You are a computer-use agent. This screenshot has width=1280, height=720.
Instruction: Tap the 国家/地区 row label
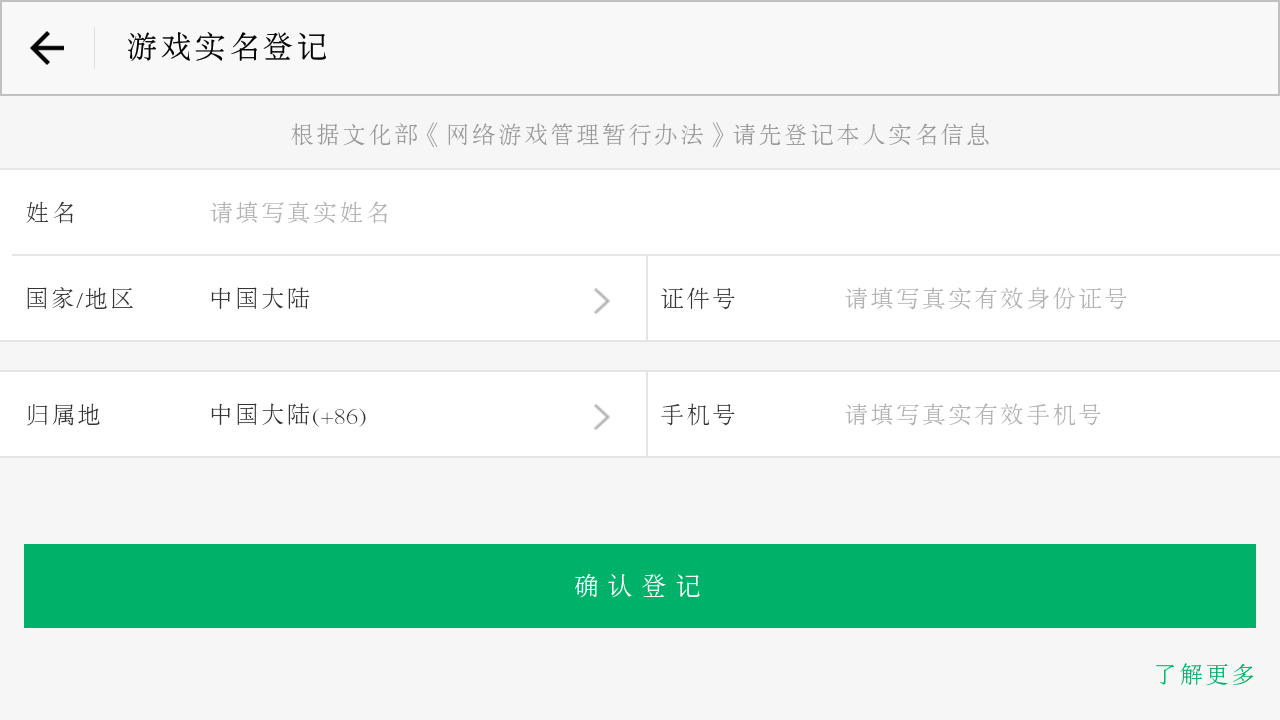point(80,299)
